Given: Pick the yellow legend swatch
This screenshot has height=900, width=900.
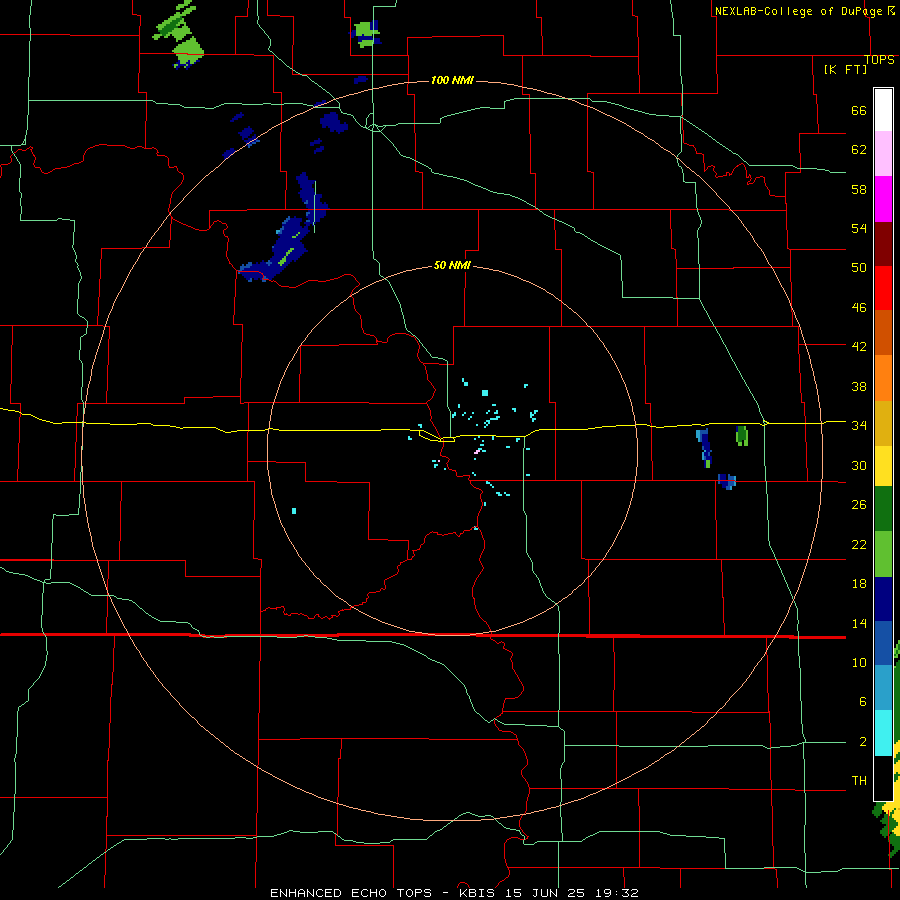Looking at the screenshot, I should pyautogui.click(x=883, y=466).
